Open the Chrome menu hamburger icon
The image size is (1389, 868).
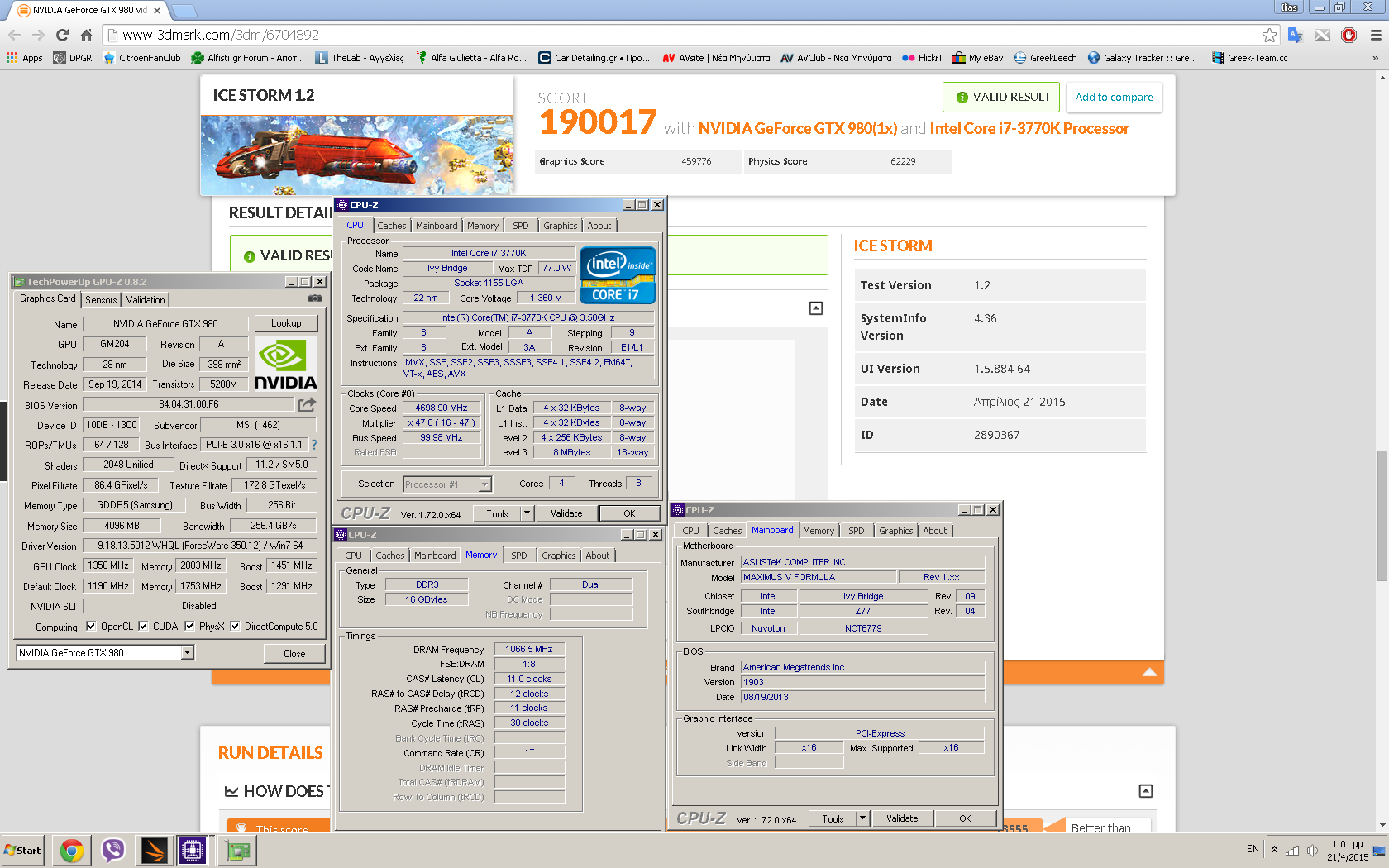tap(1376, 35)
